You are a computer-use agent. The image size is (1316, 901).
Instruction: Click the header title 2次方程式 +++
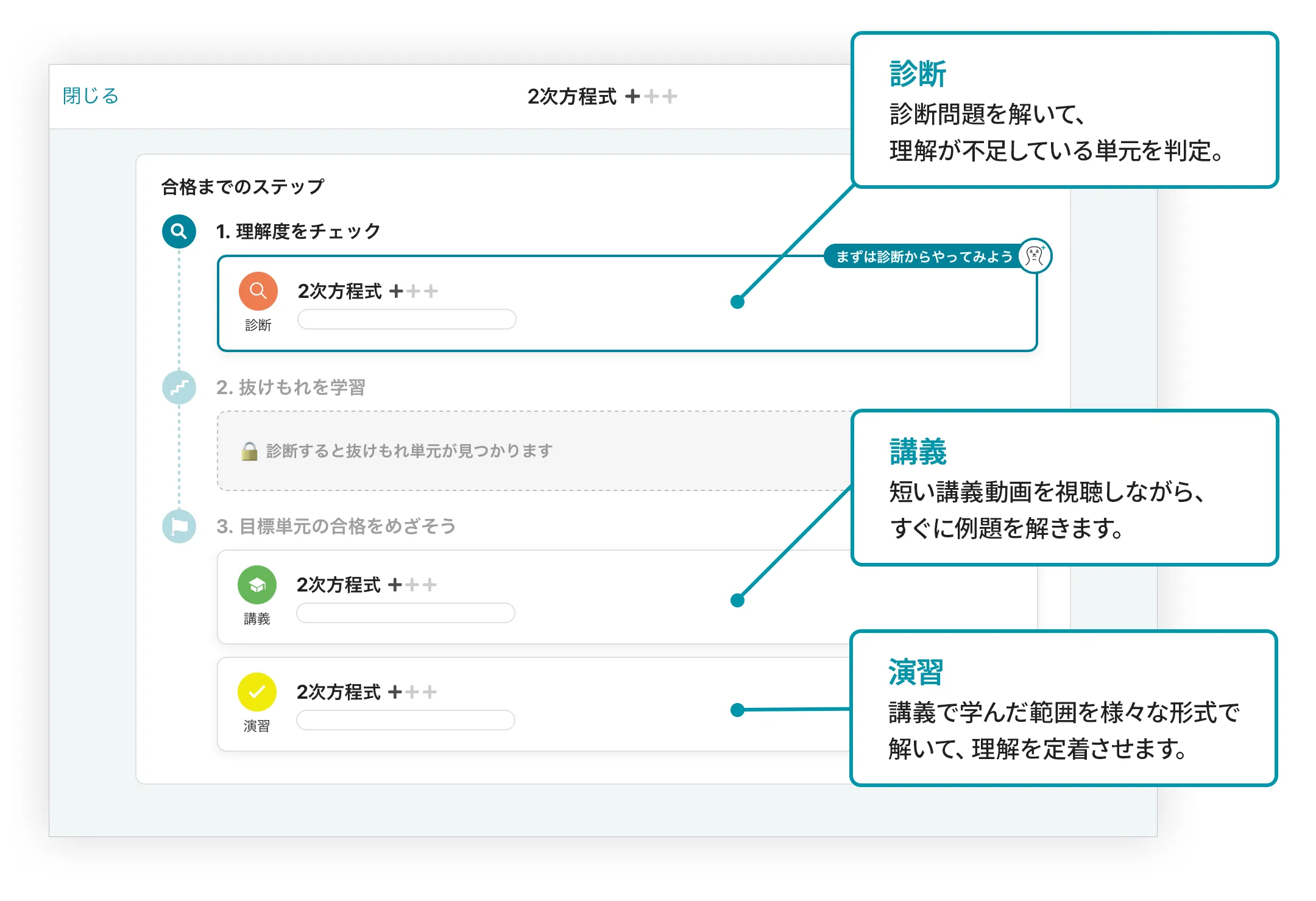click(602, 96)
